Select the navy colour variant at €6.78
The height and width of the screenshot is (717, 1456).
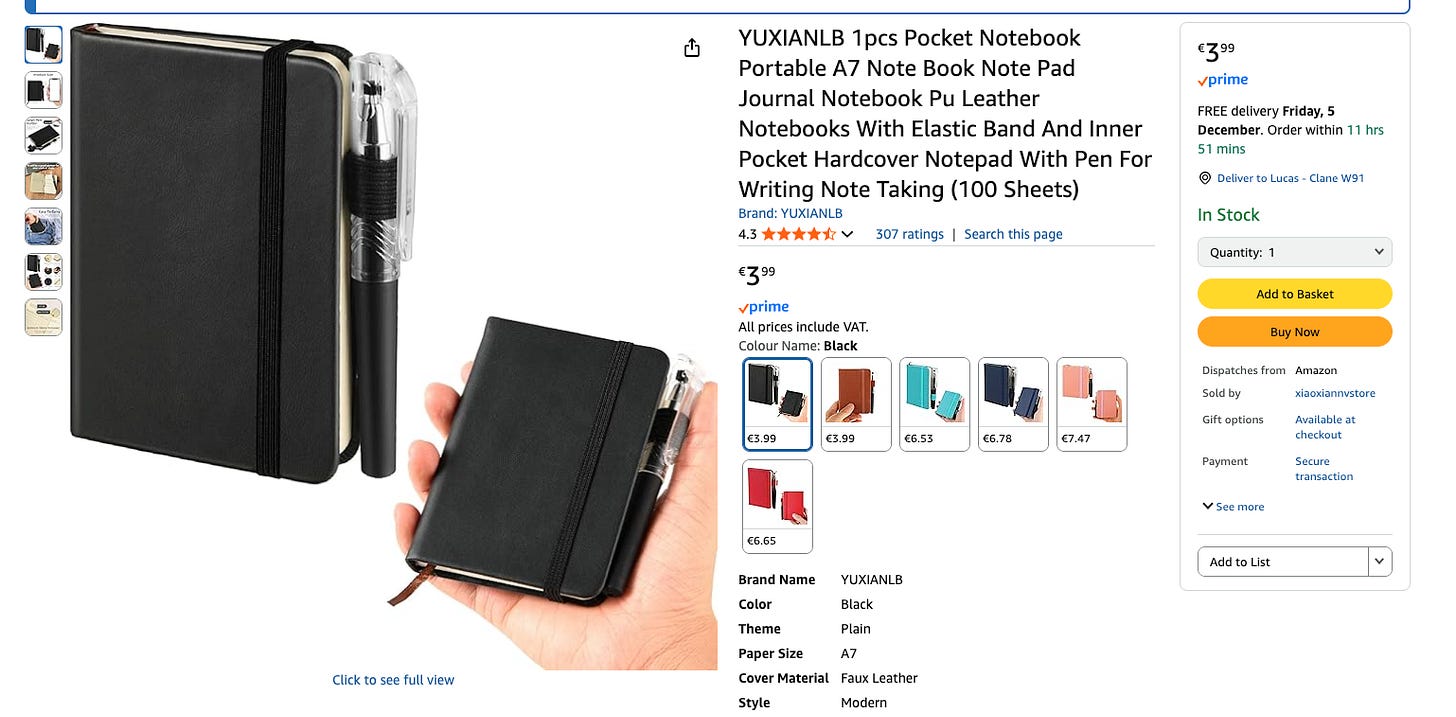click(1013, 404)
